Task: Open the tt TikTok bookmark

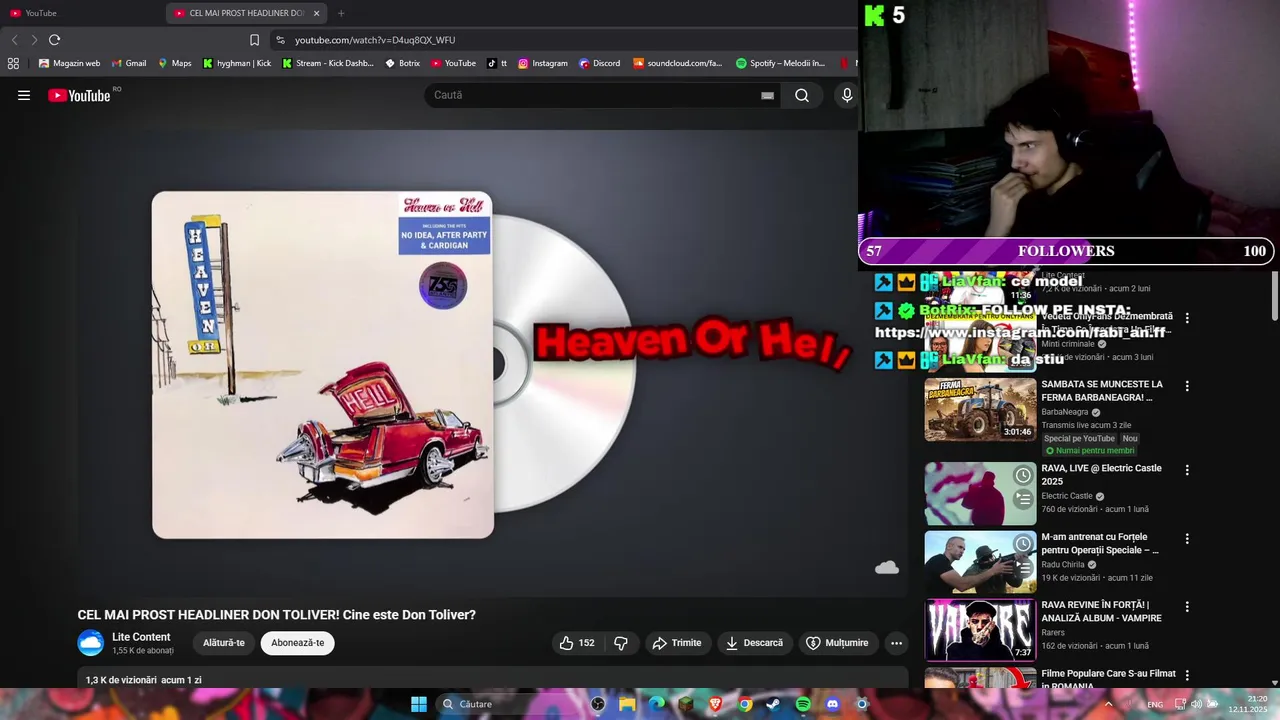Action: pos(497,63)
